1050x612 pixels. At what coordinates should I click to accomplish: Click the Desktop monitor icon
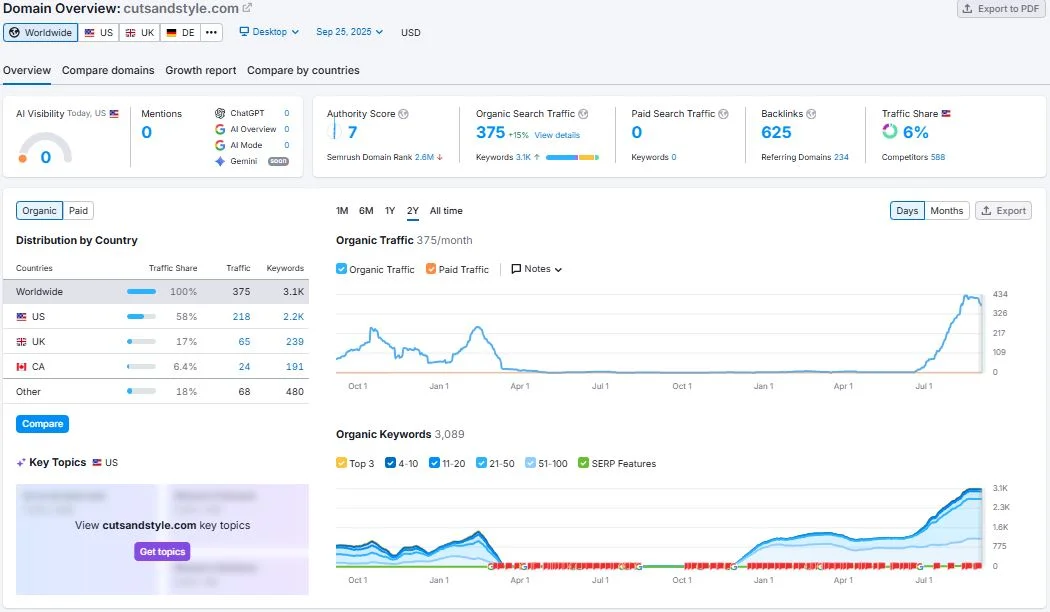point(244,31)
